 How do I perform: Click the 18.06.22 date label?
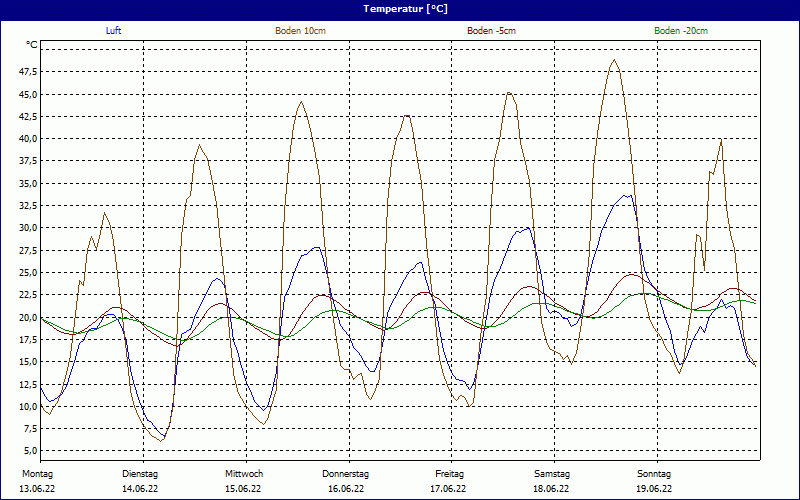pyautogui.click(x=551, y=489)
